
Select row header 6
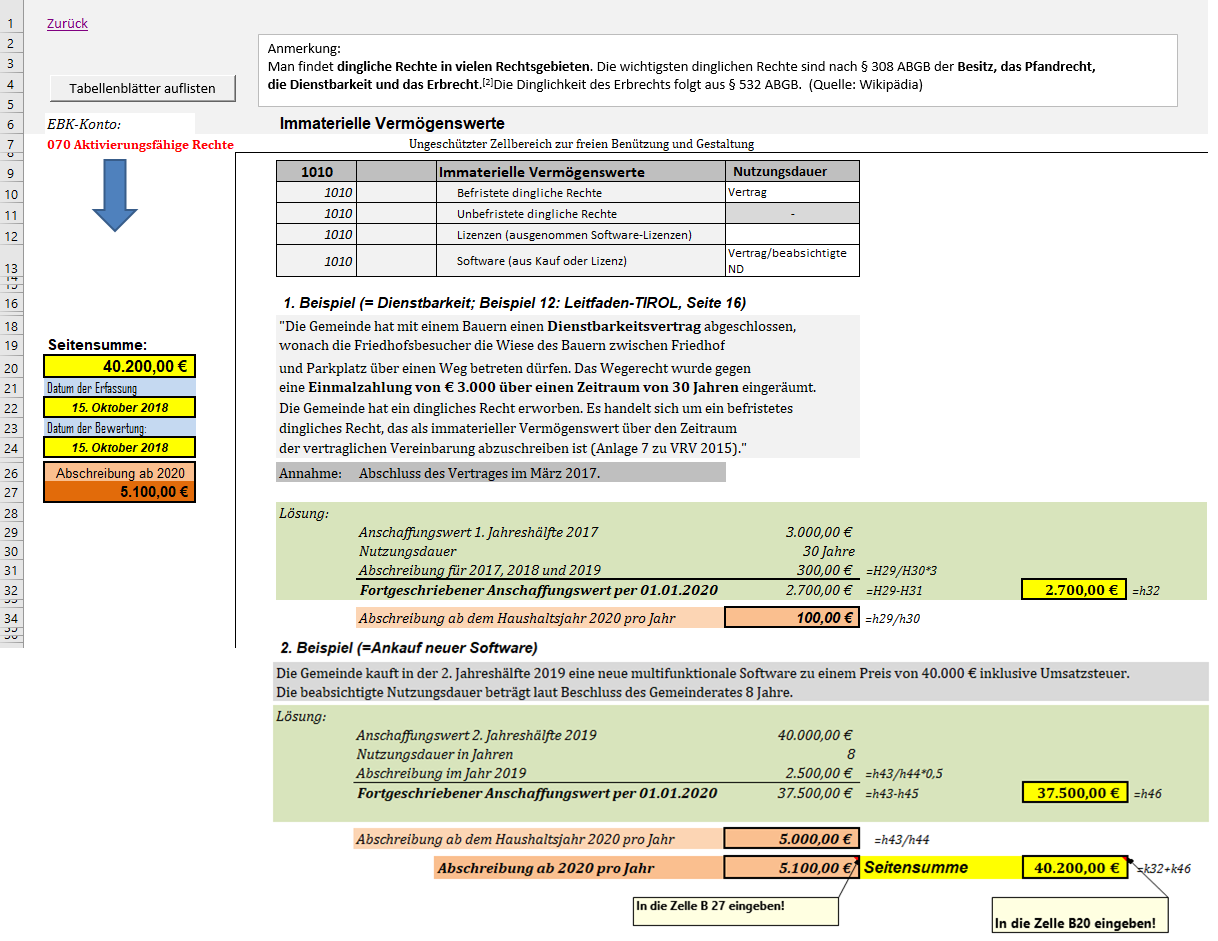click(x=11, y=125)
